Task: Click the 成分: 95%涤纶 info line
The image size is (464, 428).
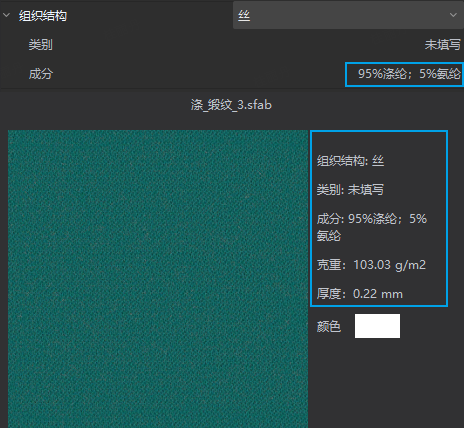Action: click(x=372, y=219)
